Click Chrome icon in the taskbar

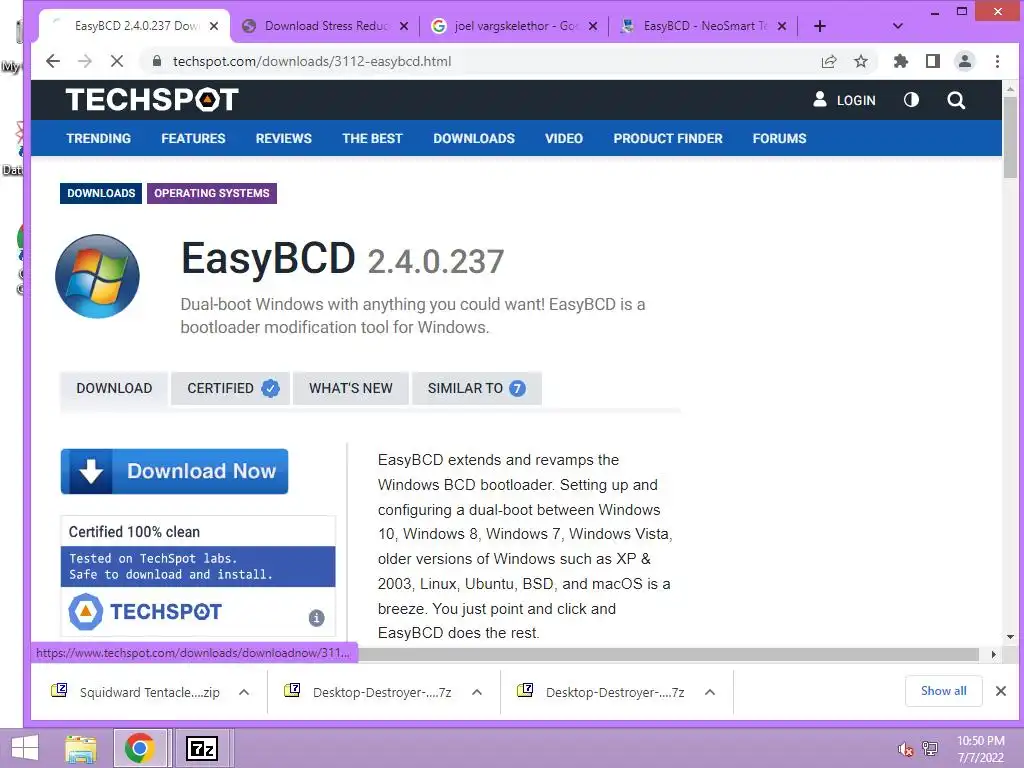coord(140,748)
